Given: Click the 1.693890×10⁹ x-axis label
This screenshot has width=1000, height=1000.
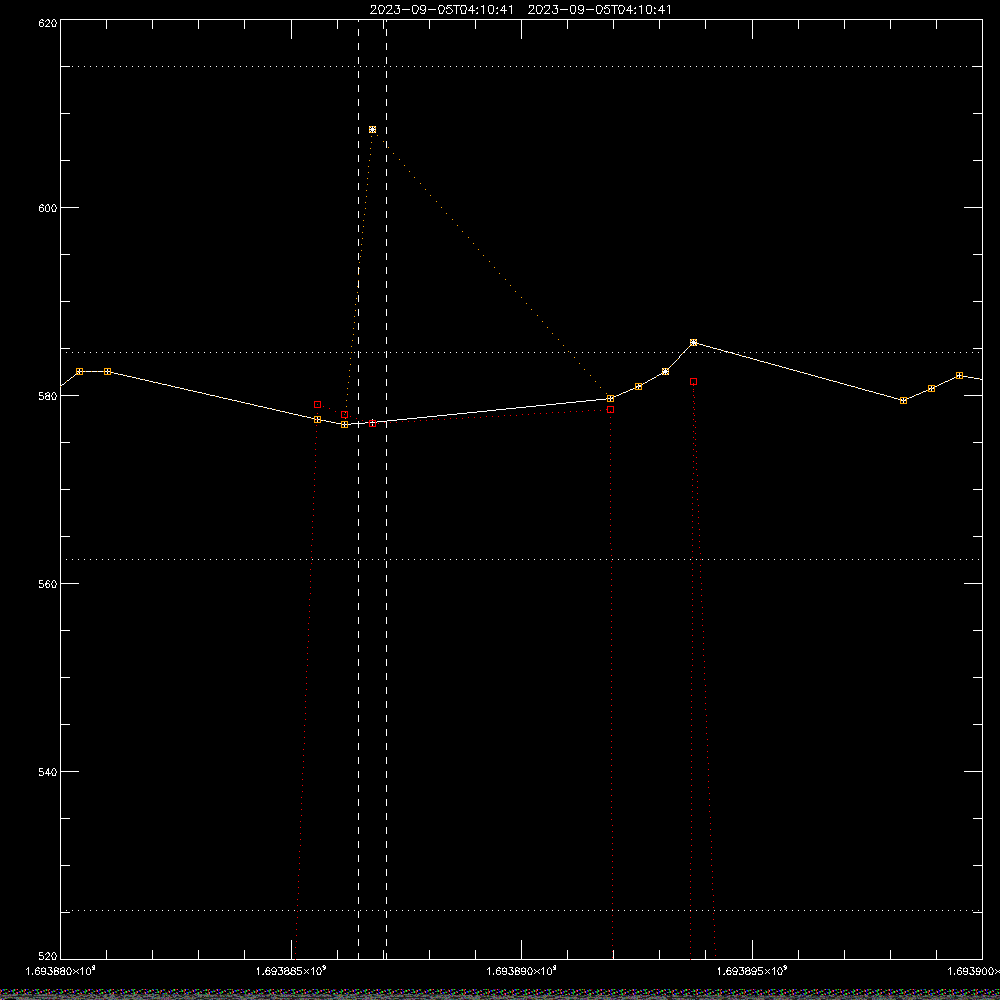Looking at the screenshot, I should (522, 971).
